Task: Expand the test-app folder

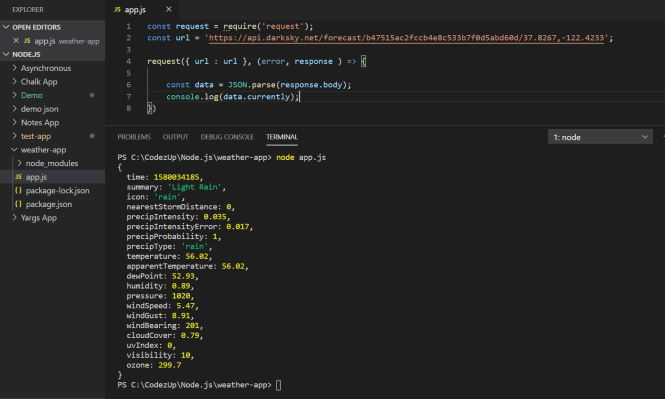Action: point(15,136)
